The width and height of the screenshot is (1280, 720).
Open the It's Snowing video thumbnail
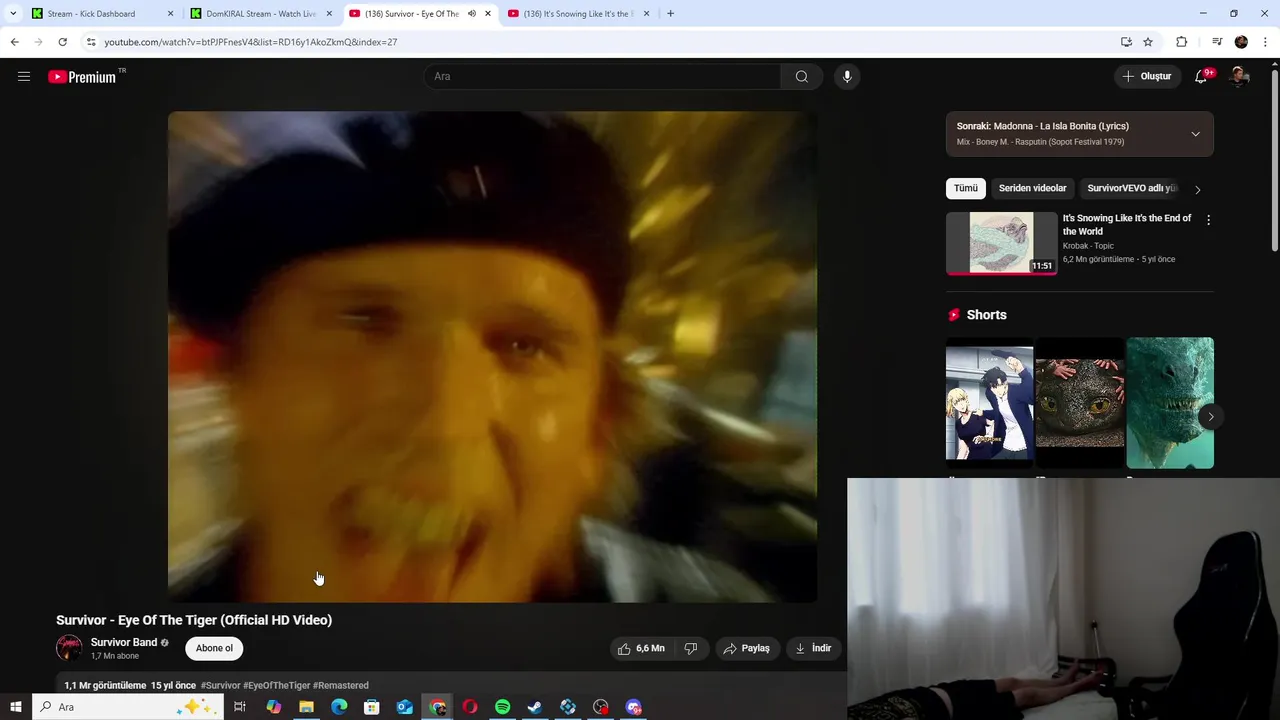pyautogui.click(x=1001, y=243)
